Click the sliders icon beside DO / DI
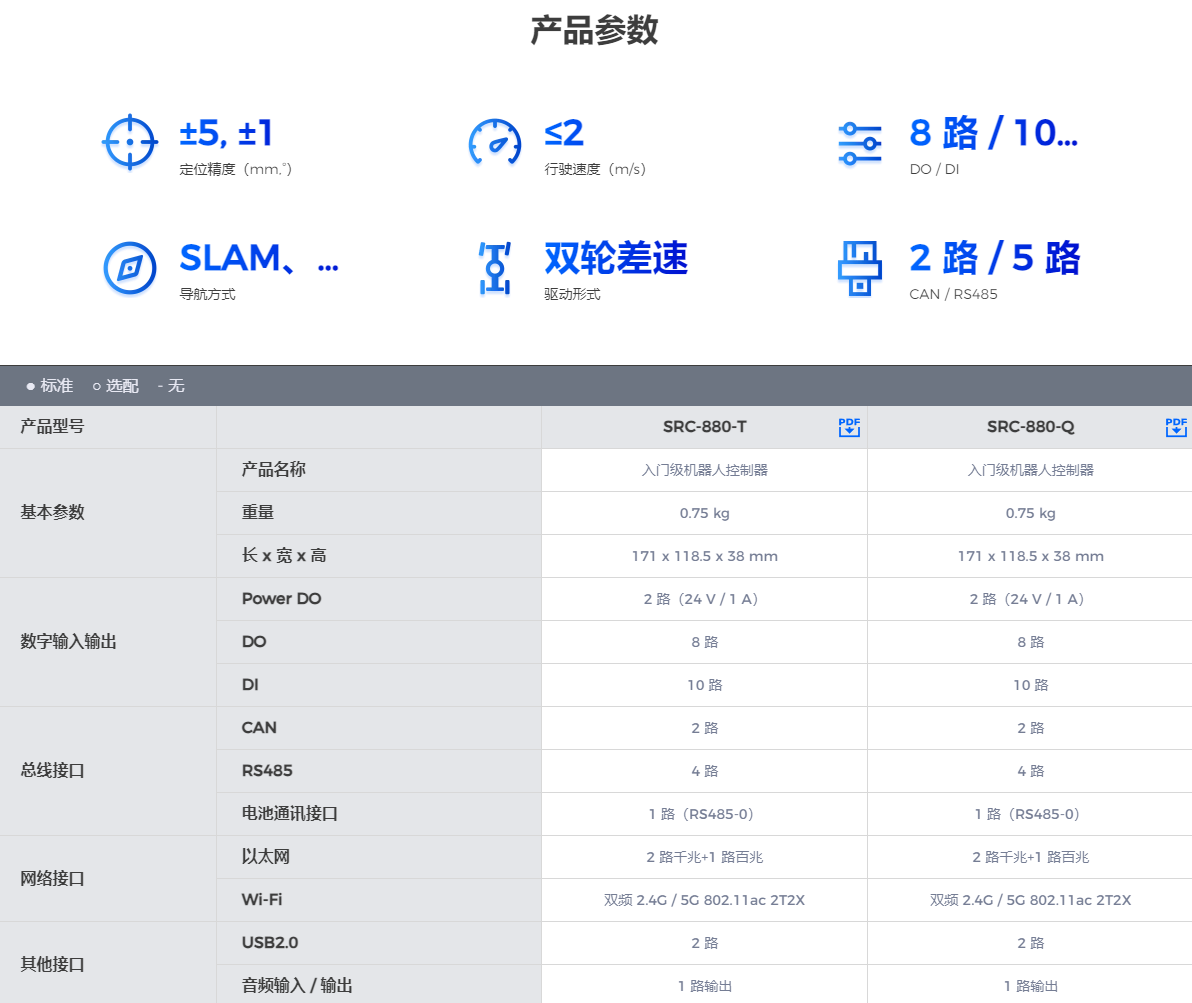 [860, 144]
